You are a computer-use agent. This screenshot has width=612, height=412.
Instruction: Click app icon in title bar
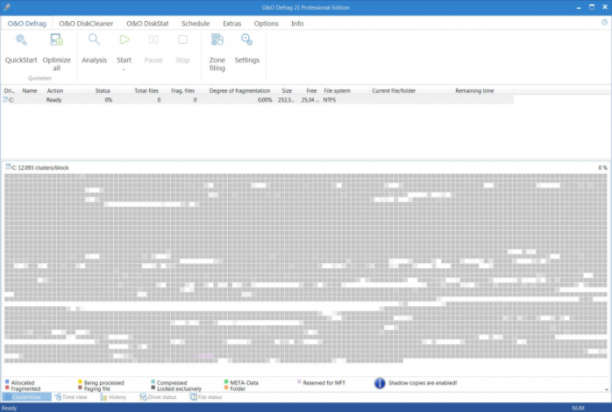coord(7,7)
